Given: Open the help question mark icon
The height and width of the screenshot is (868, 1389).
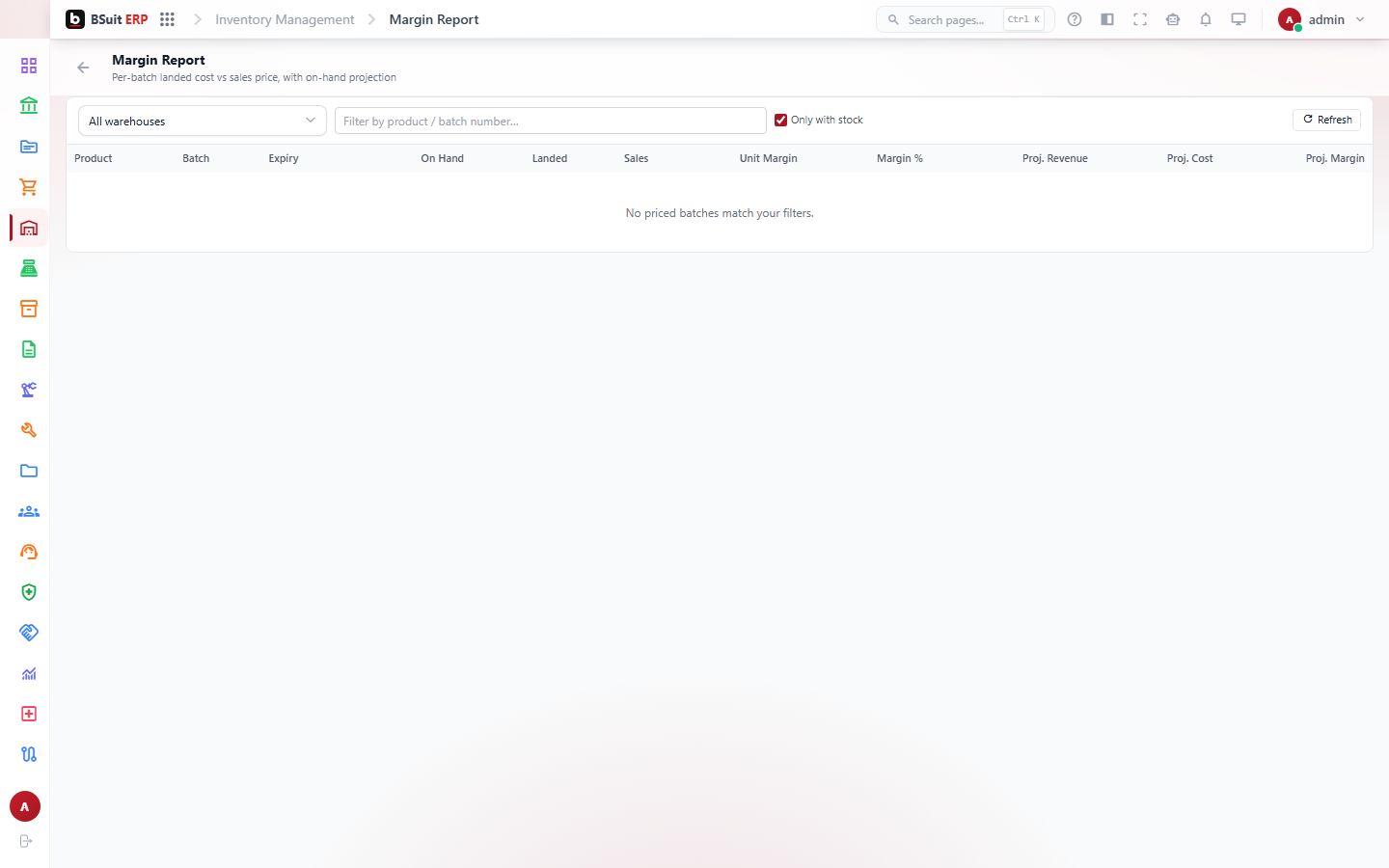Looking at the screenshot, I should (x=1075, y=19).
